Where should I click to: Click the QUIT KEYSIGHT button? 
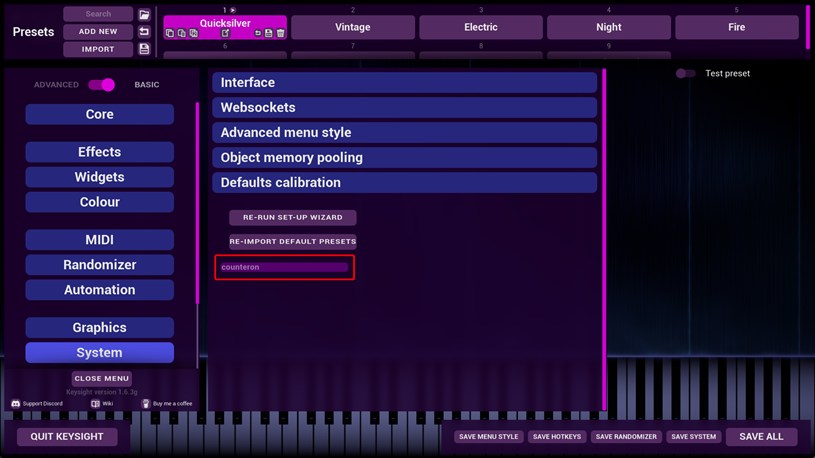click(67, 437)
